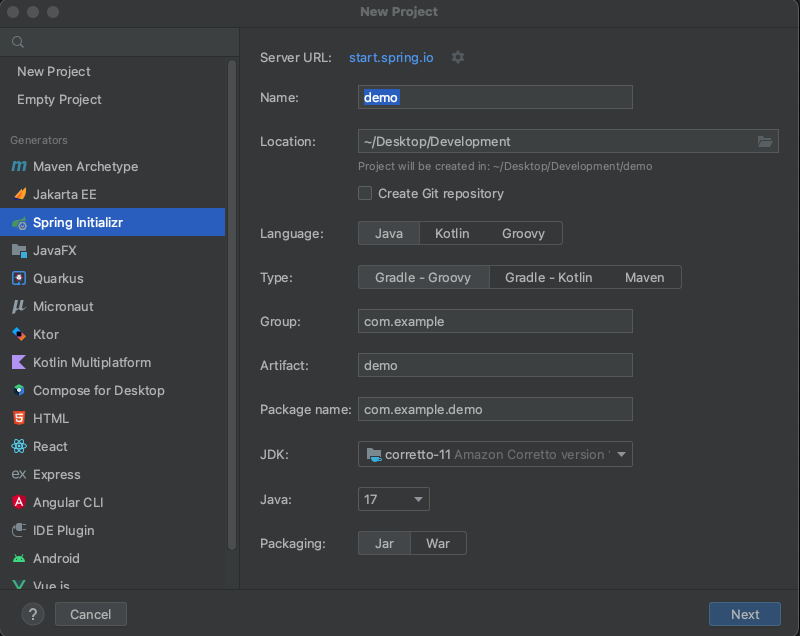Click the Kotlin Multiplatform K icon
This screenshot has height=636, width=800.
(19, 363)
